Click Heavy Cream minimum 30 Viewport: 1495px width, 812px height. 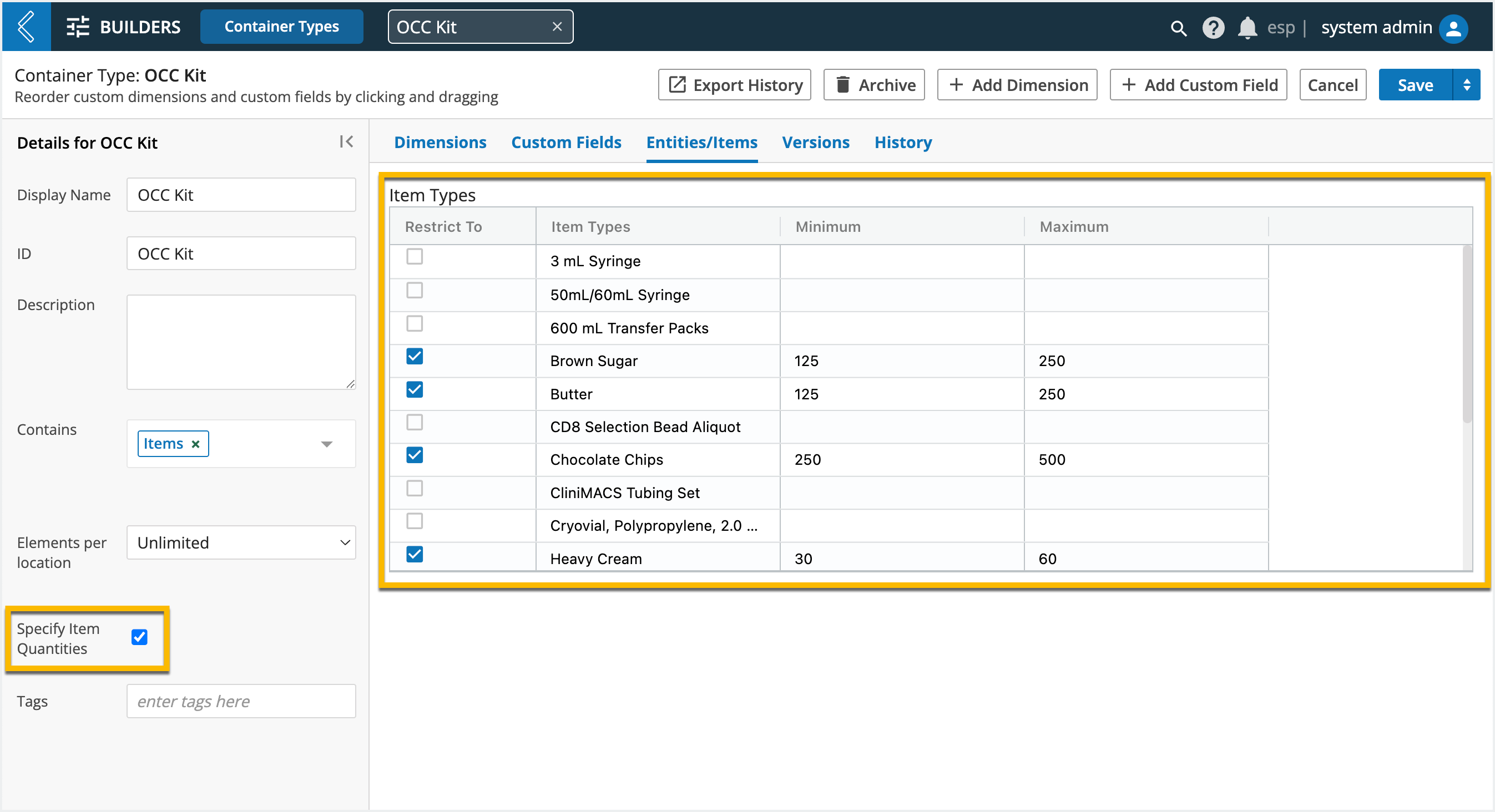[x=803, y=559]
